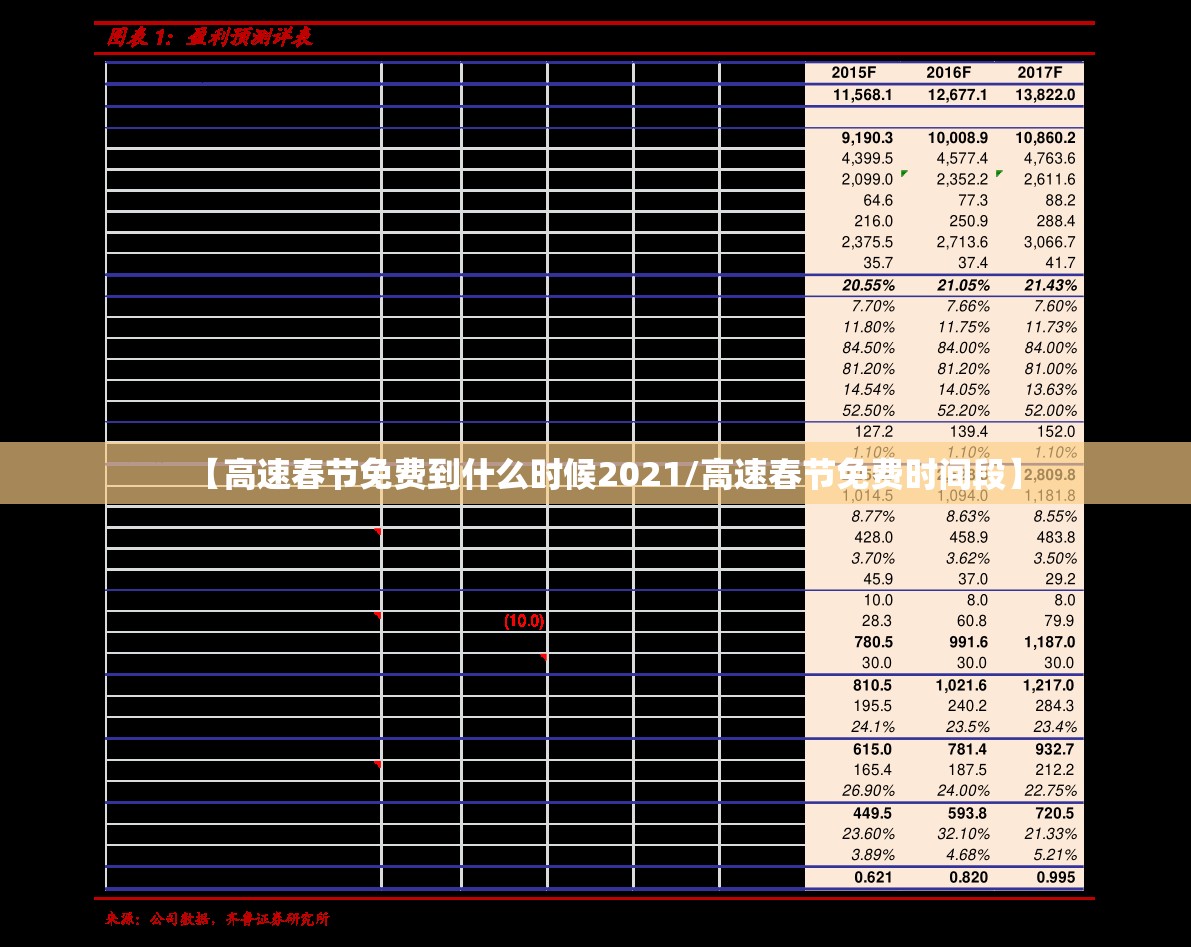Select the 2,099.0 cell

[x=867, y=180]
